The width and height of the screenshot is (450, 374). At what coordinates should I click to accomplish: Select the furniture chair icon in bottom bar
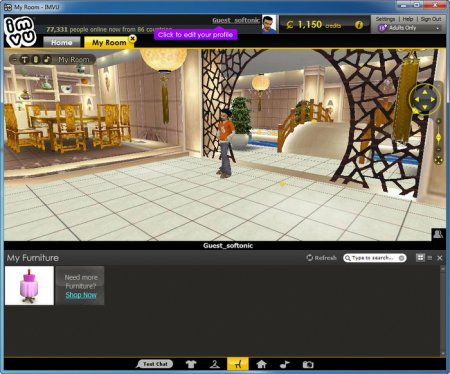pyautogui.click(x=238, y=364)
